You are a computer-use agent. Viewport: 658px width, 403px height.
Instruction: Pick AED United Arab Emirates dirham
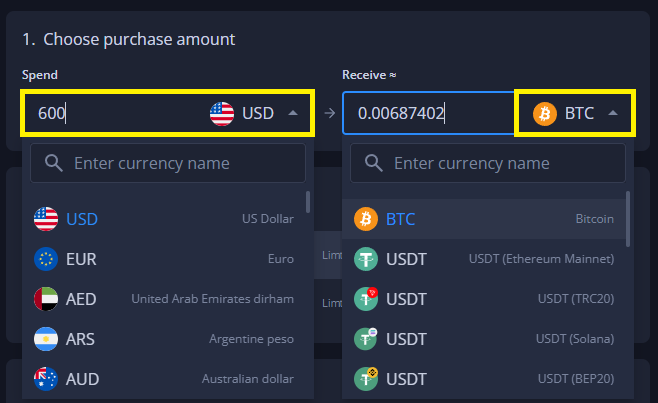[165, 299]
